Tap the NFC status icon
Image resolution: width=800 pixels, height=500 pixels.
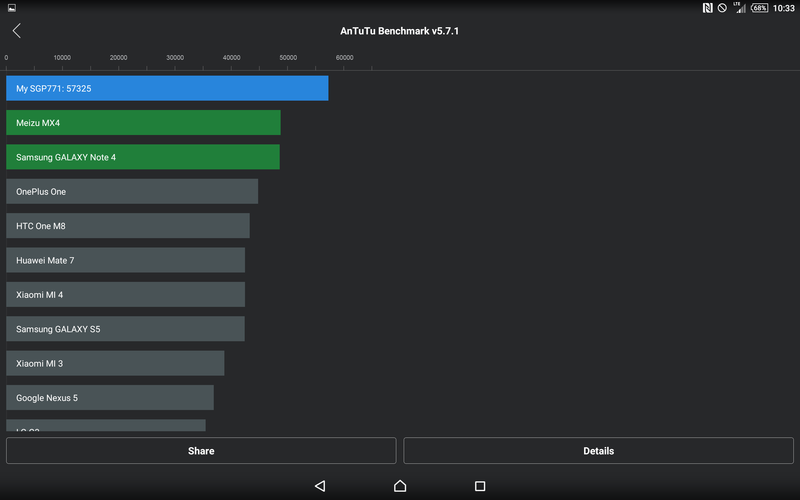707,8
